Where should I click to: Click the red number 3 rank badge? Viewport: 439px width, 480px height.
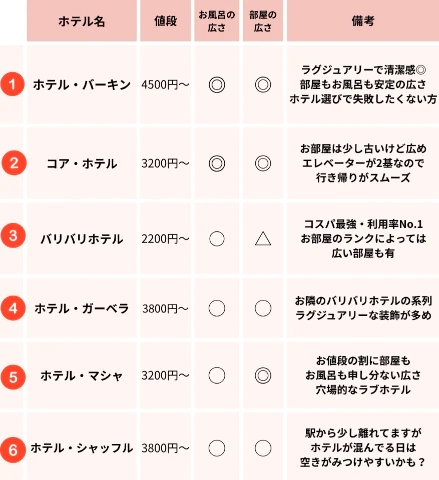[x=13, y=235]
